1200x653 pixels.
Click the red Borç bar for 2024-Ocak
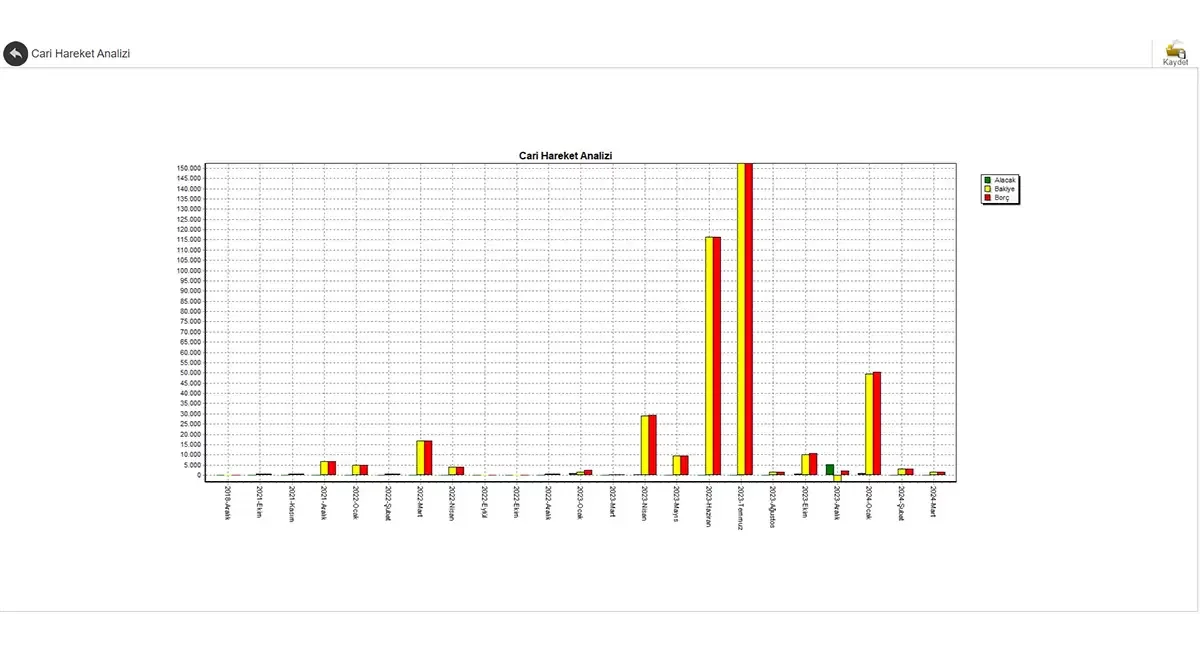point(877,424)
